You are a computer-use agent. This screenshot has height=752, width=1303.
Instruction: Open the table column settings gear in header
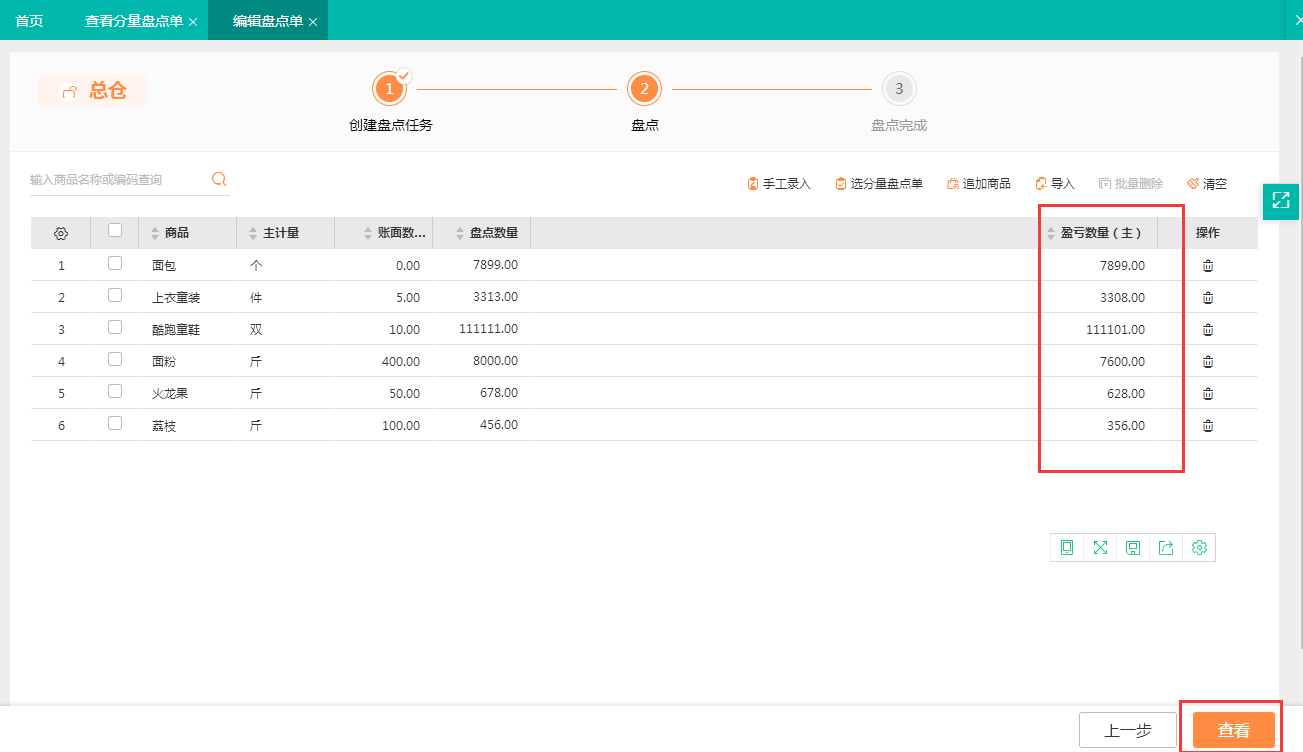pos(61,233)
